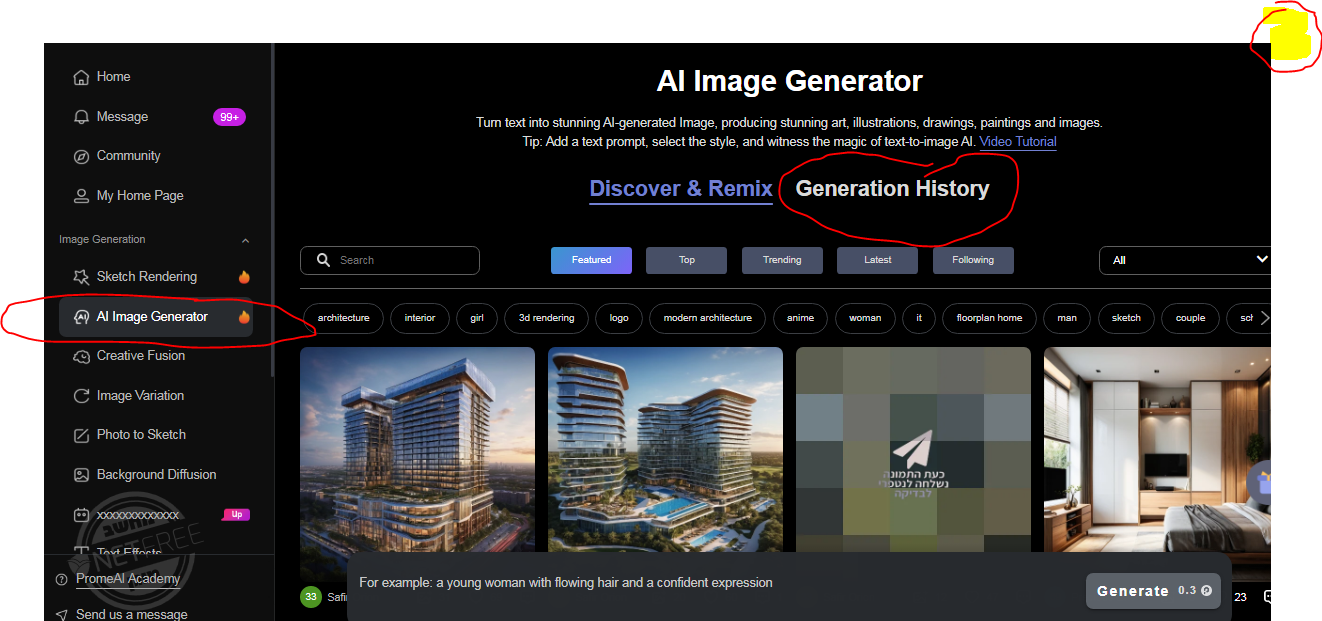Screen dimensions: 1322x621
Task: Click the PromeAI Academy question icon
Action: pos(62,580)
